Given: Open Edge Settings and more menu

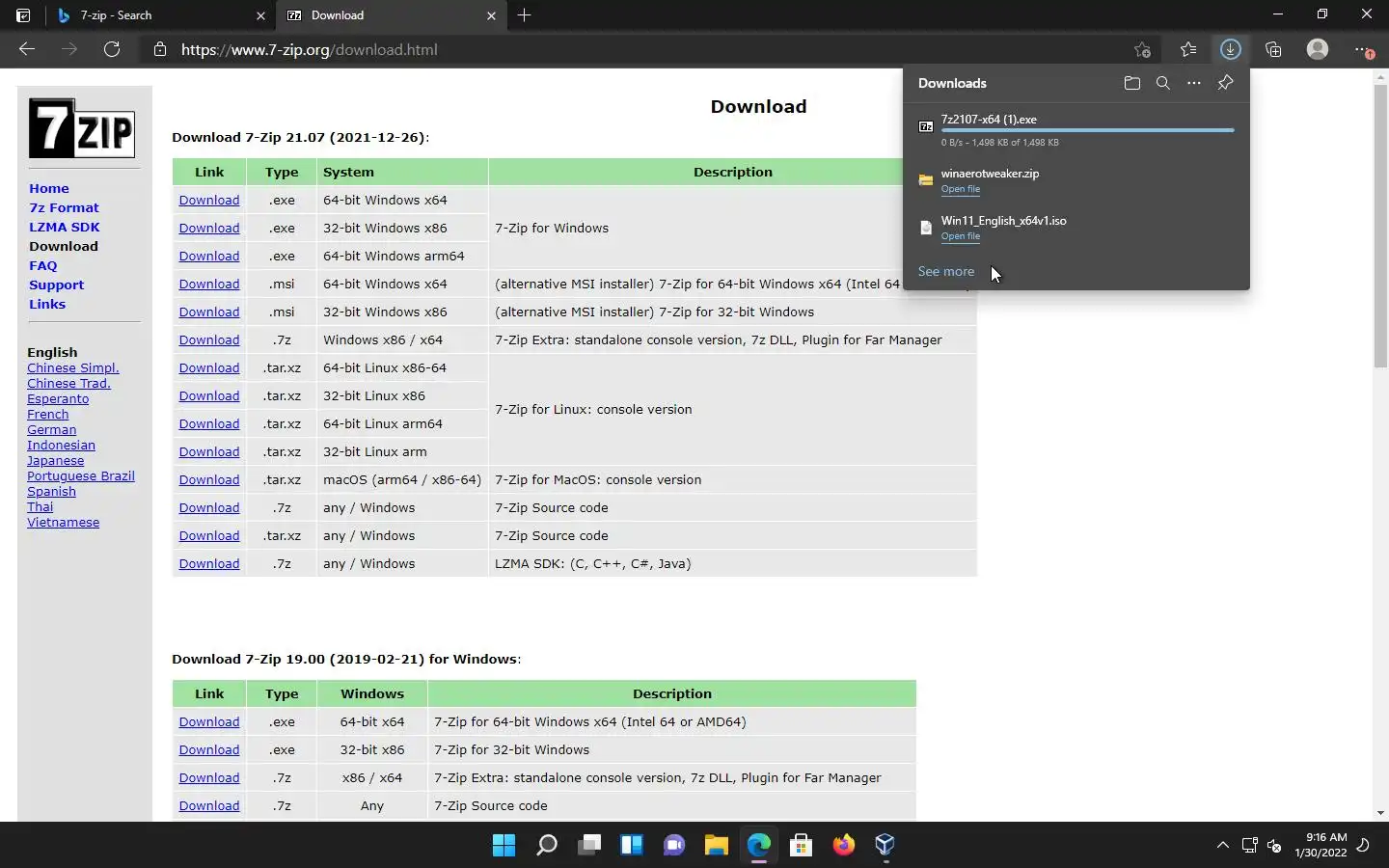Looking at the screenshot, I should click(1363, 49).
